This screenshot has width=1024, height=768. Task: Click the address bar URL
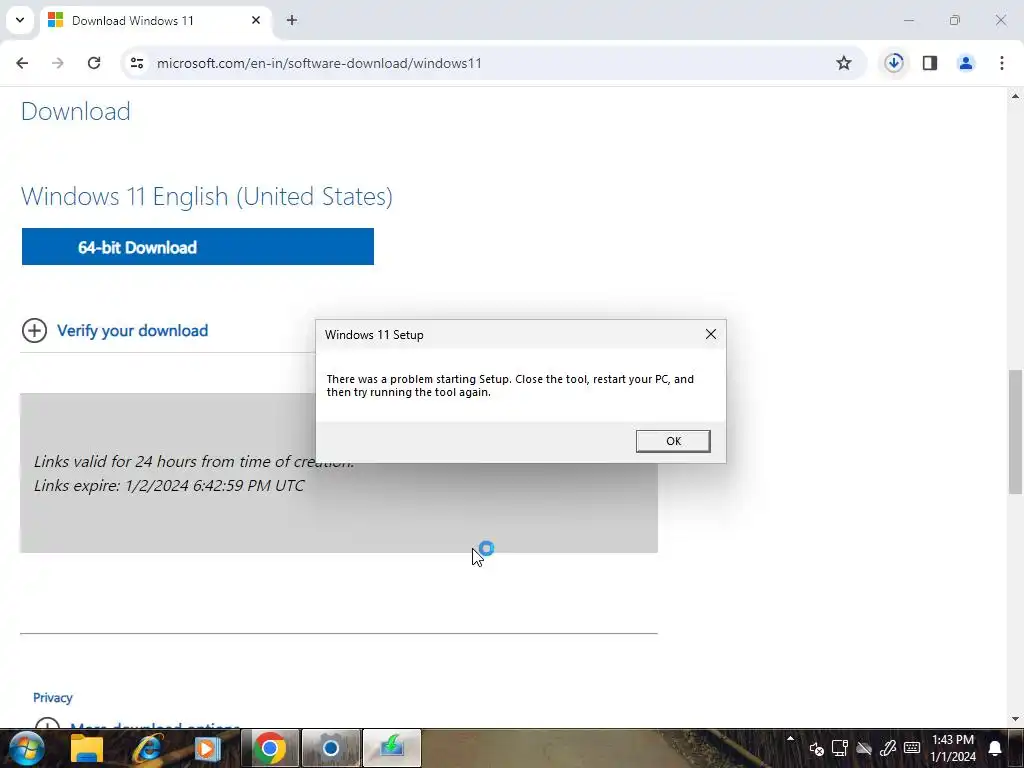pos(319,63)
